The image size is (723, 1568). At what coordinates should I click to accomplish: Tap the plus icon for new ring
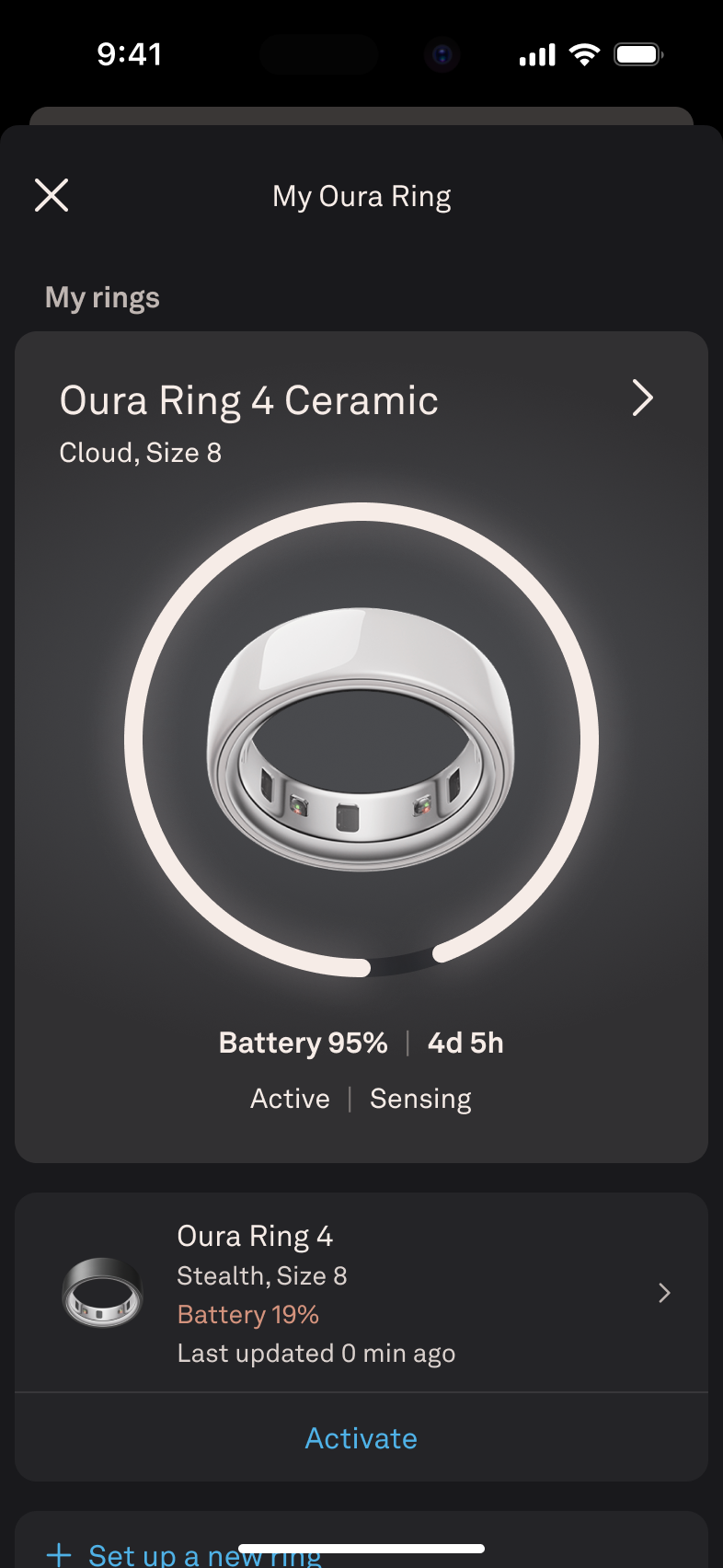59,1555
